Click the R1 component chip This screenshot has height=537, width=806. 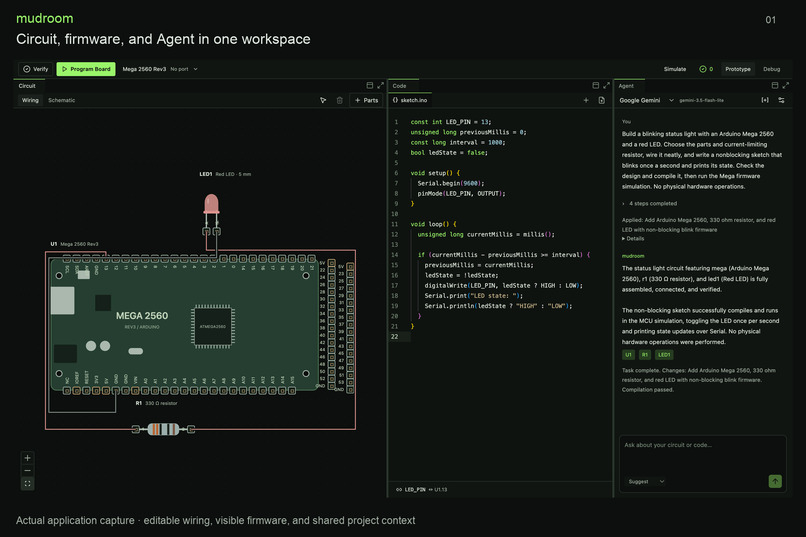[x=645, y=355]
